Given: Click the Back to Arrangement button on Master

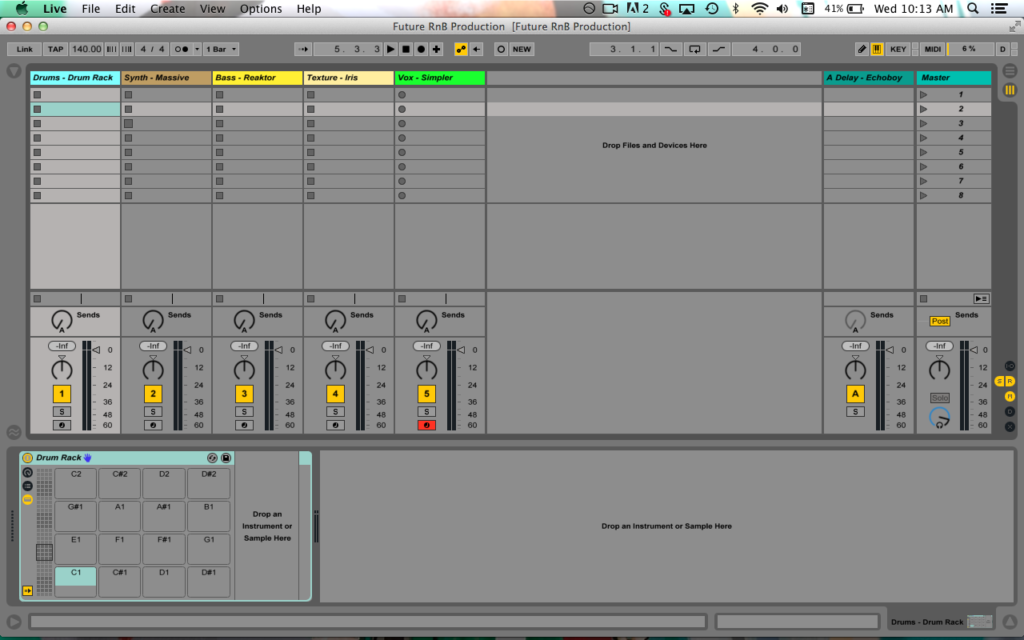Looking at the screenshot, I should 981,299.
